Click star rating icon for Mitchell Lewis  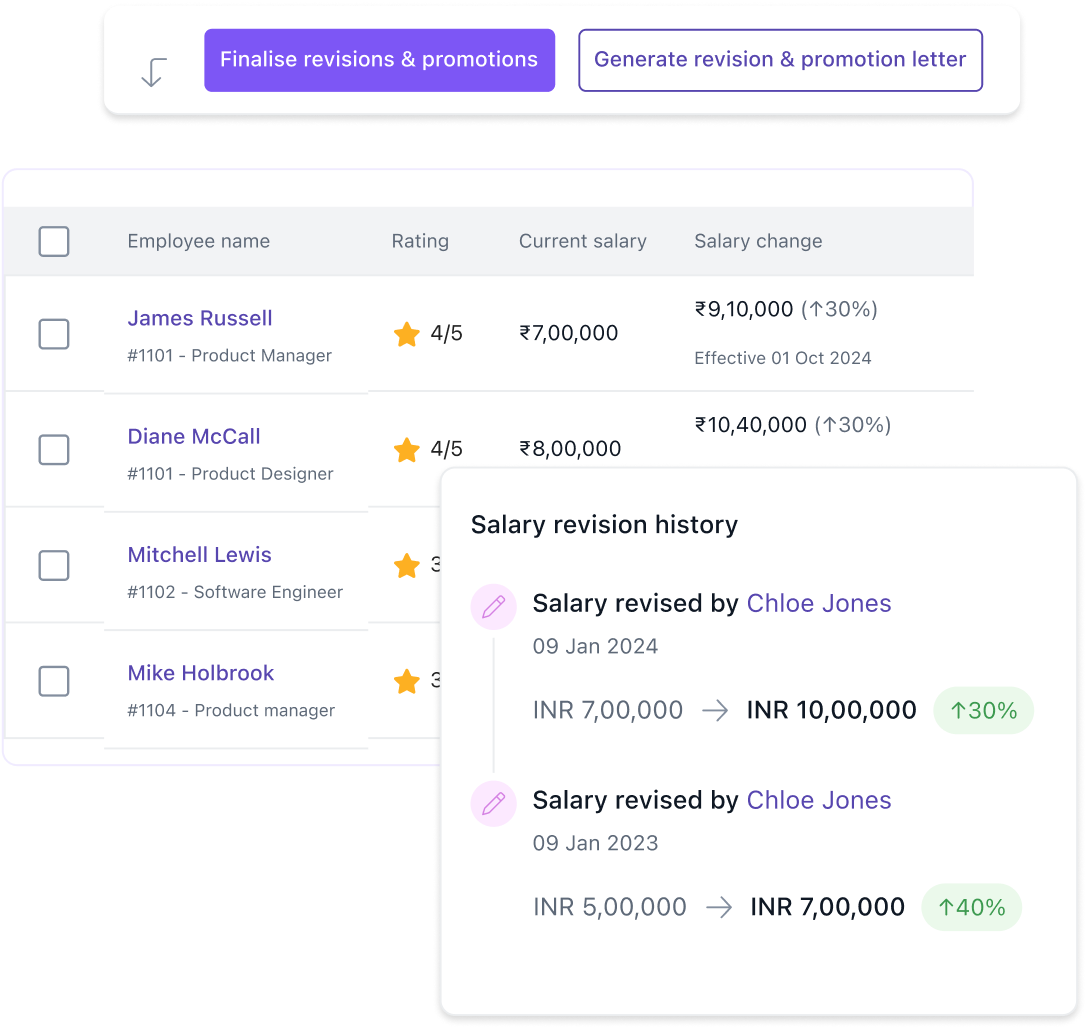(x=407, y=565)
